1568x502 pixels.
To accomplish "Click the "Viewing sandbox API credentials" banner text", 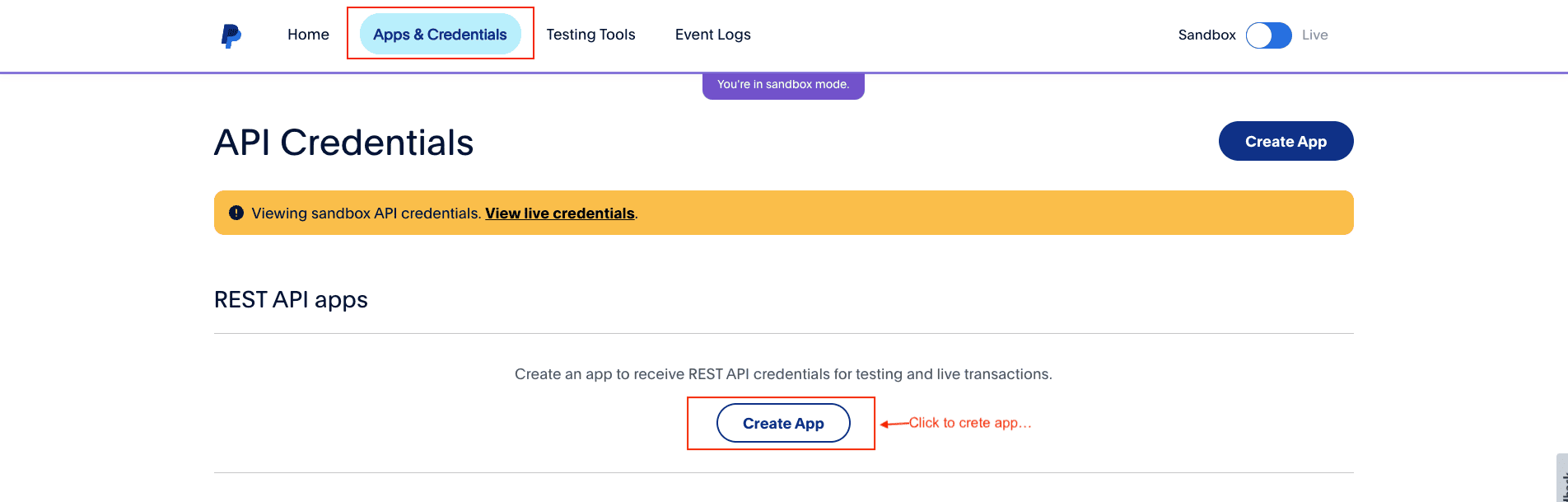I will click(x=366, y=213).
